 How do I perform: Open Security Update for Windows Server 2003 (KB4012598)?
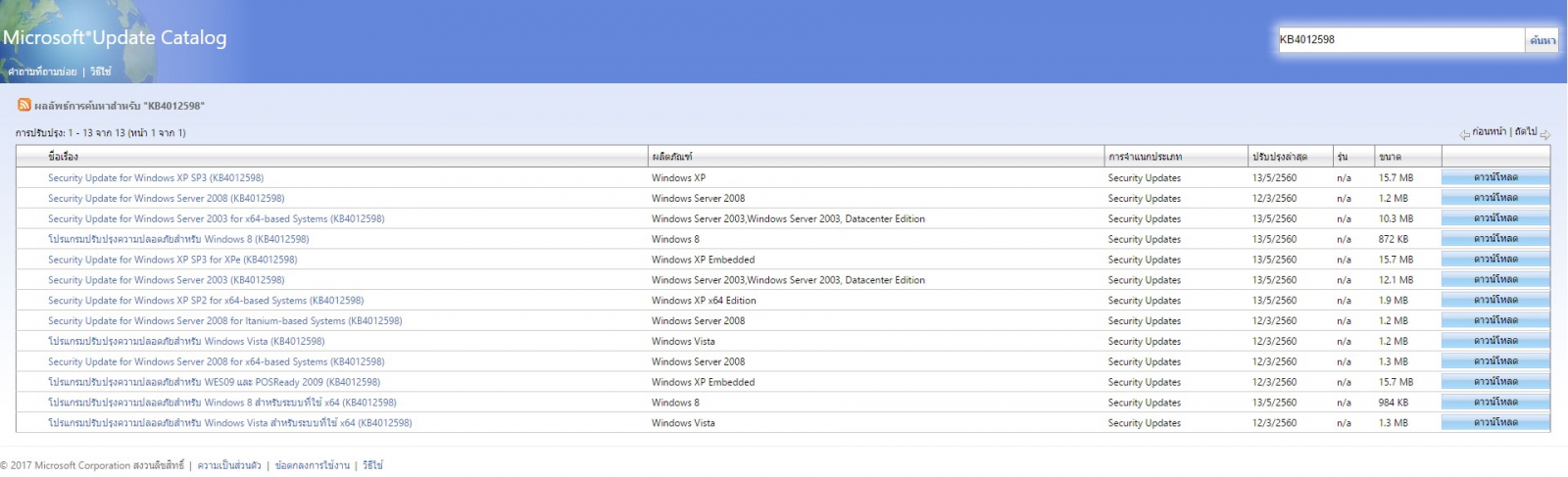point(167,280)
